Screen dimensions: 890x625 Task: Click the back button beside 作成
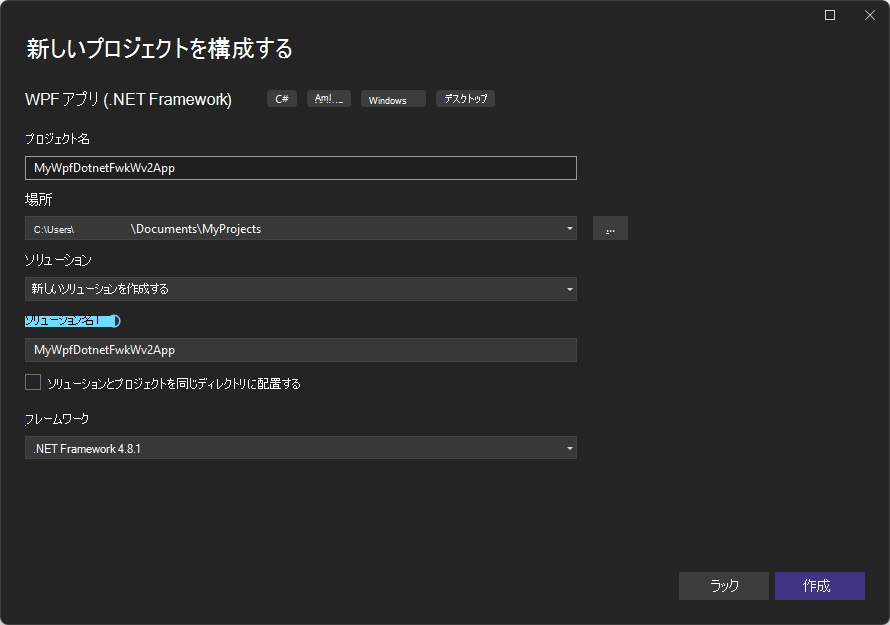click(x=724, y=586)
